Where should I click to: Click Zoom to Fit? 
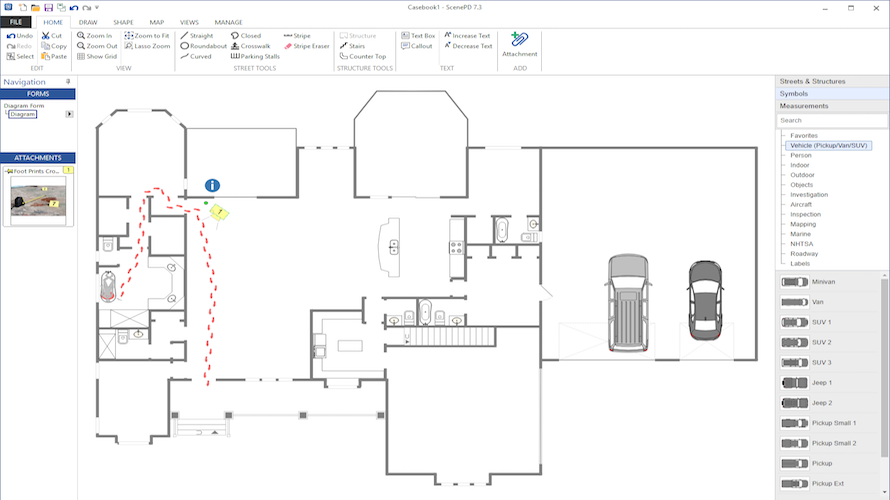tap(147, 36)
